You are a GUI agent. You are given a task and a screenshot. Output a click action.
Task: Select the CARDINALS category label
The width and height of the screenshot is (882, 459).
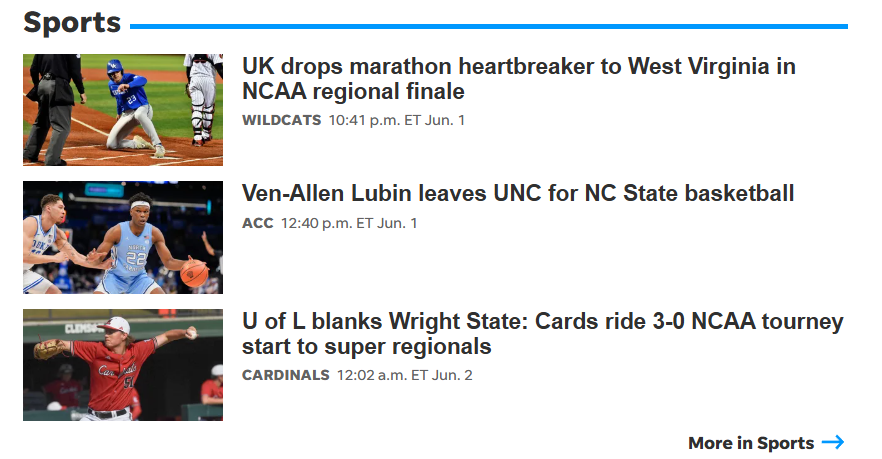285,375
